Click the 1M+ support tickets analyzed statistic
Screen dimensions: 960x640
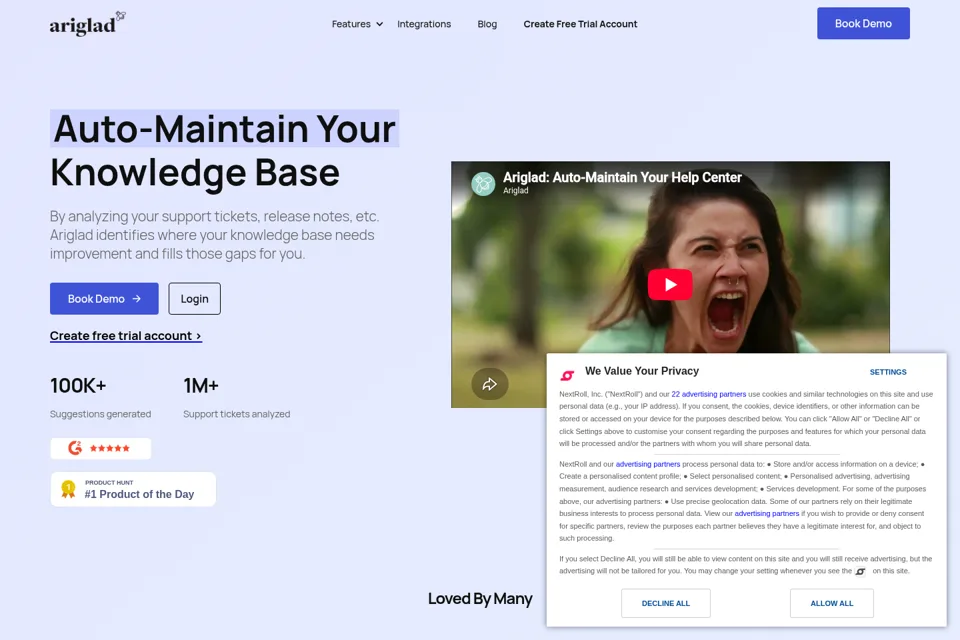pyautogui.click(x=236, y=398)
